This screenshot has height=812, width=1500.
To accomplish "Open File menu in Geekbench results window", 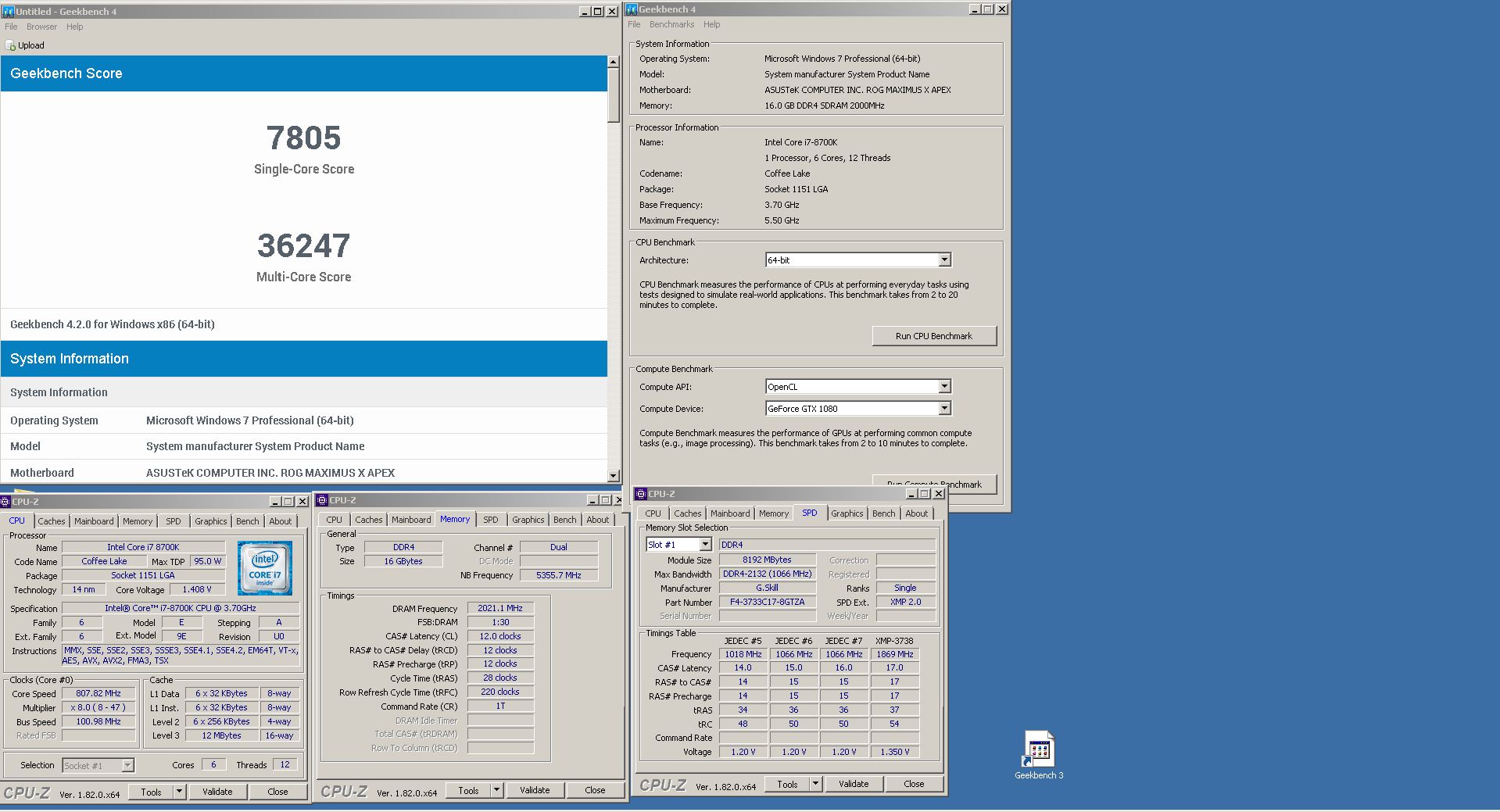I will [11, 27].
